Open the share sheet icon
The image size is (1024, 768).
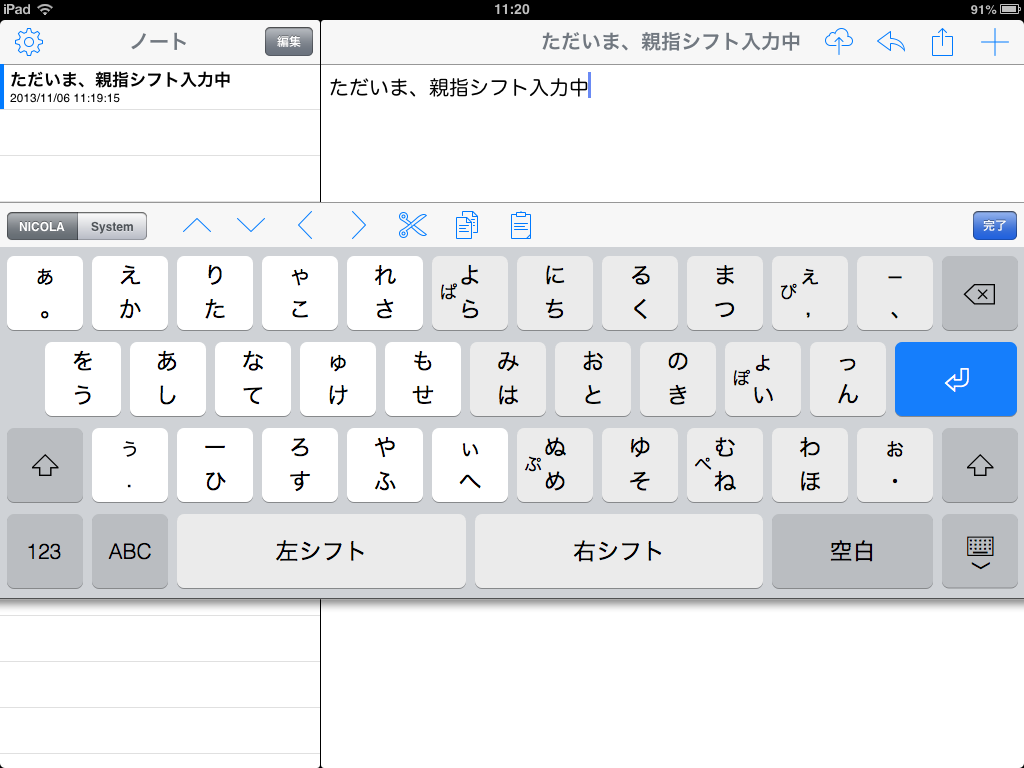point(942,42)
